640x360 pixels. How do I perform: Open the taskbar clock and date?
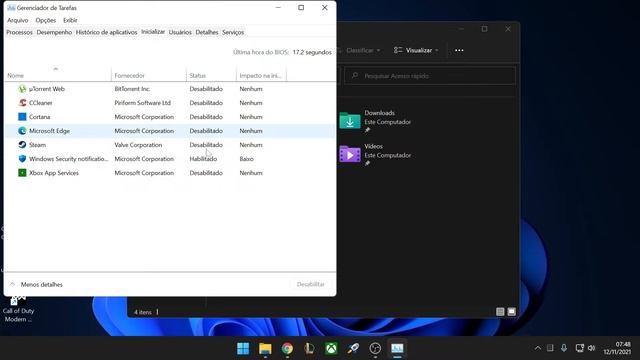point(617,348)
